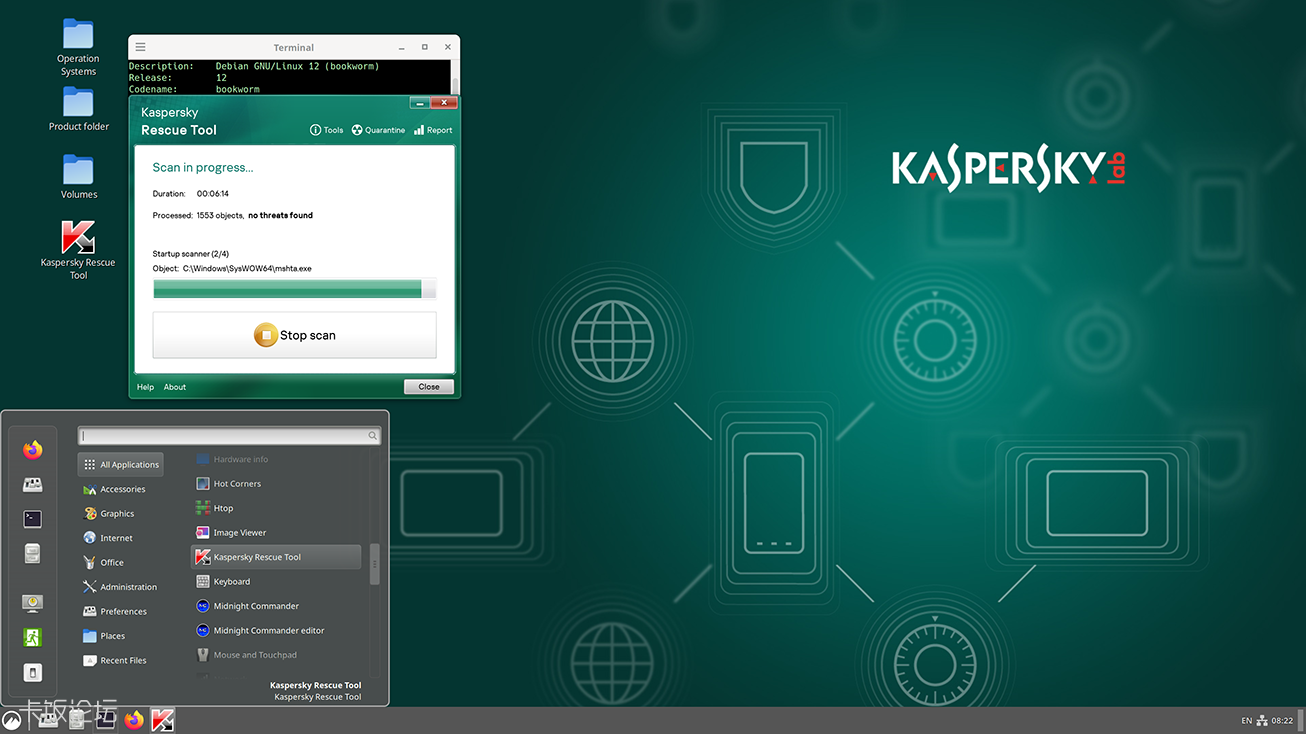Click the green log out icon
The width and height of the screenshot is (1306, 734).
coord(33,638)
